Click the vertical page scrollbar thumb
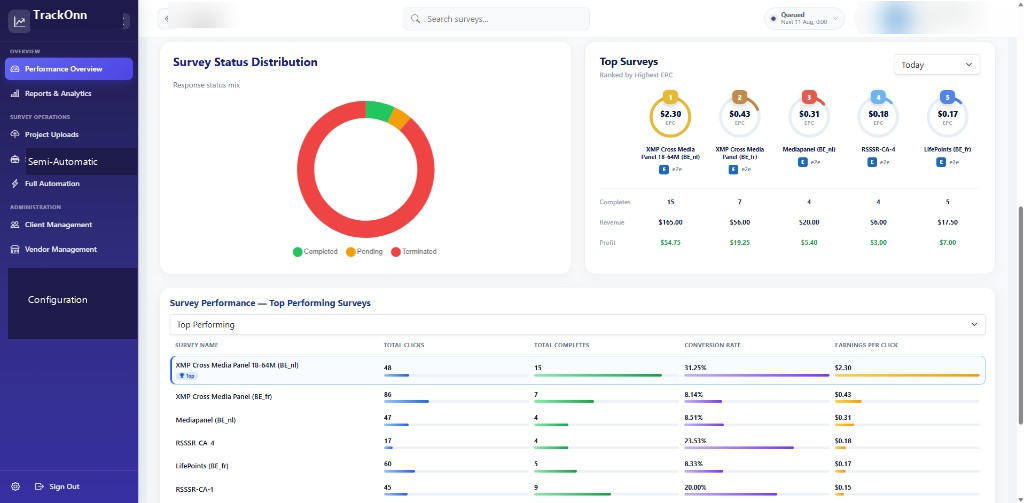 coord(1020,316)
